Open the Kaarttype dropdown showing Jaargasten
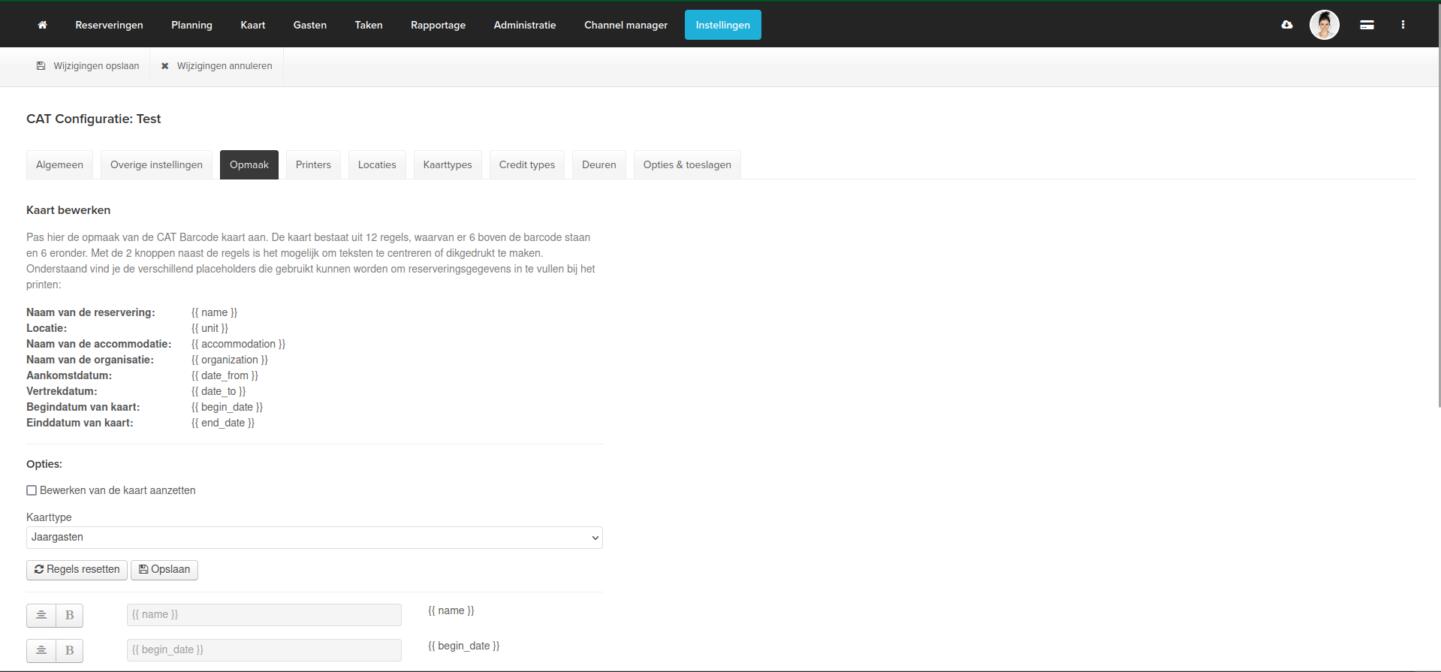 point(314,538)
